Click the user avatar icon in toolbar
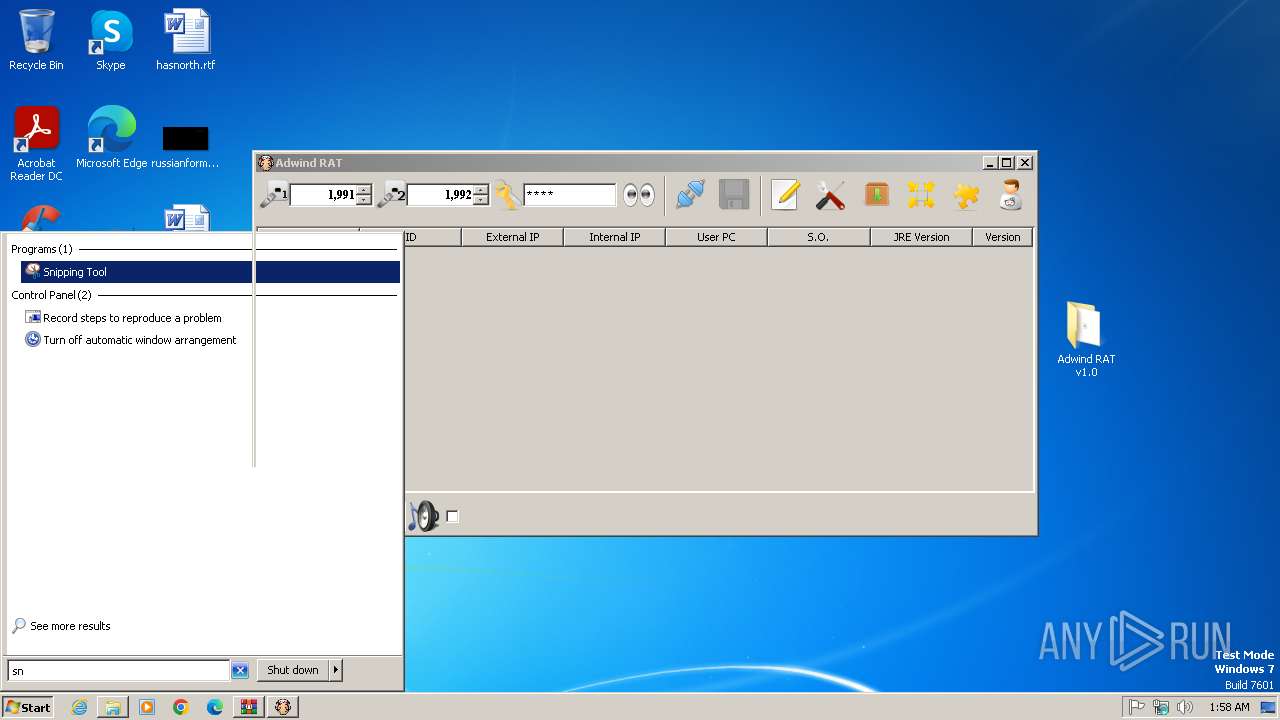 pyautogui.click(x=1010, y=194)
